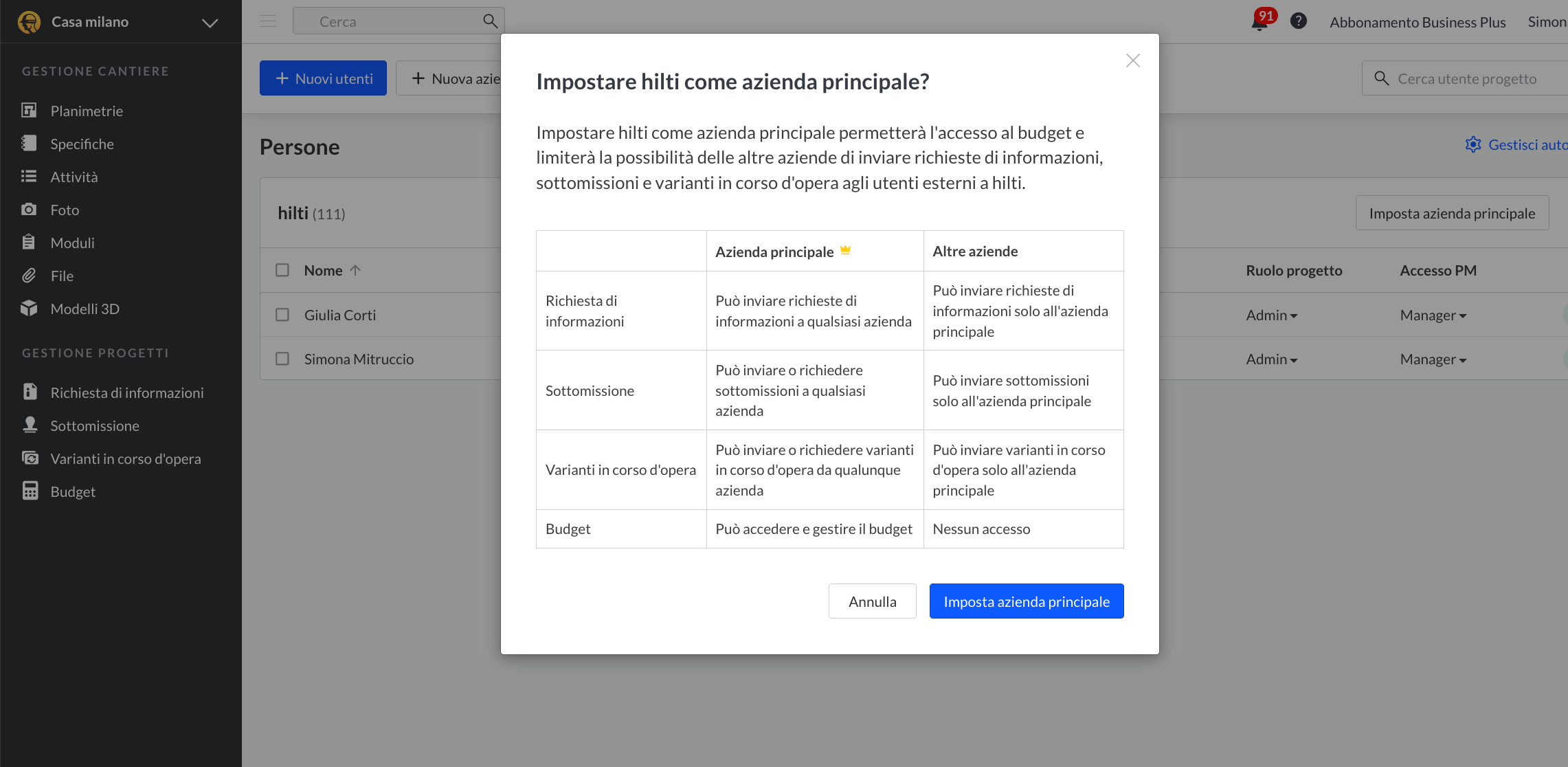The height and width of the screenshot is (767, 1568).
Task: Click the Modelli 3D cube icon
Action: pyautogui.click(x=29, y=309)
